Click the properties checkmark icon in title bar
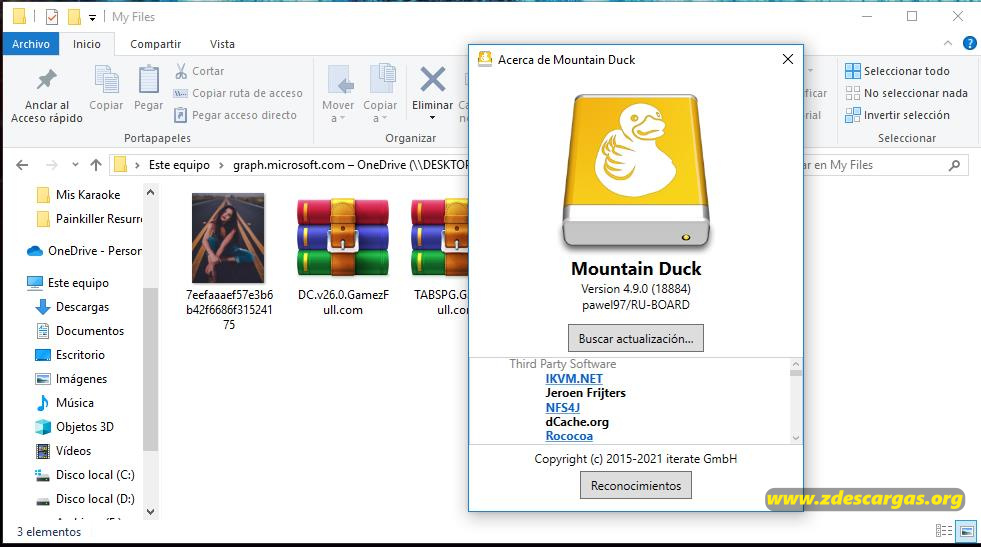The image size is (981, 547). 52,17
